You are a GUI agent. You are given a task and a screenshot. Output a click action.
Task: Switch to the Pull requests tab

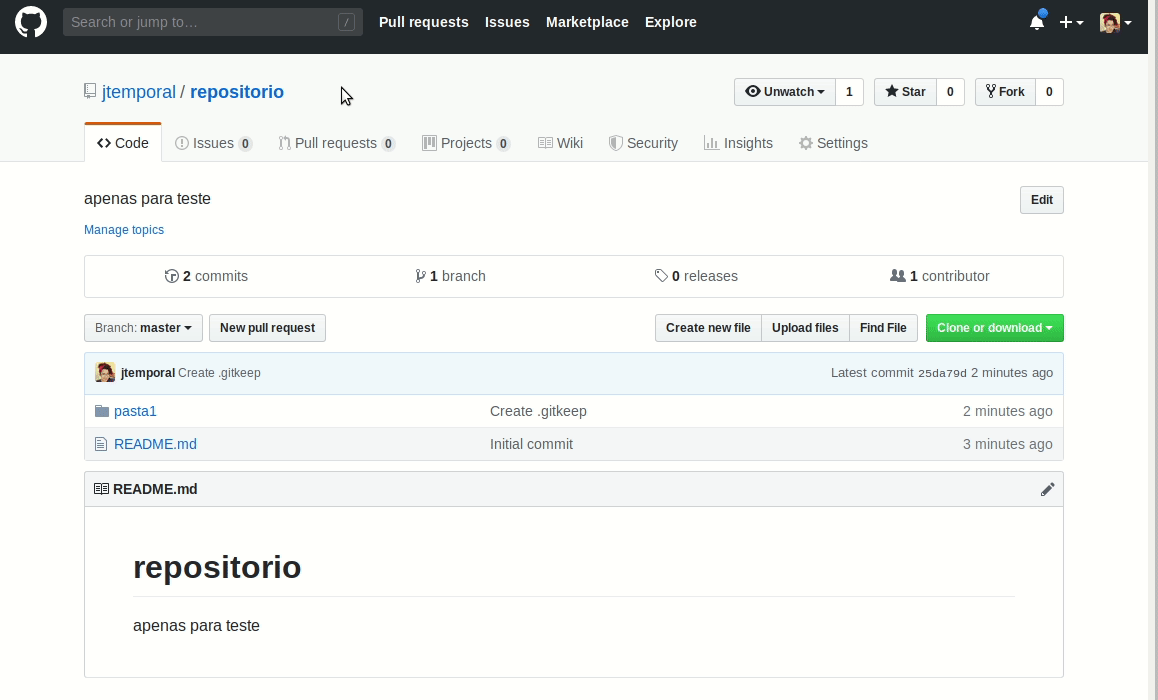(x=337, y=143)
